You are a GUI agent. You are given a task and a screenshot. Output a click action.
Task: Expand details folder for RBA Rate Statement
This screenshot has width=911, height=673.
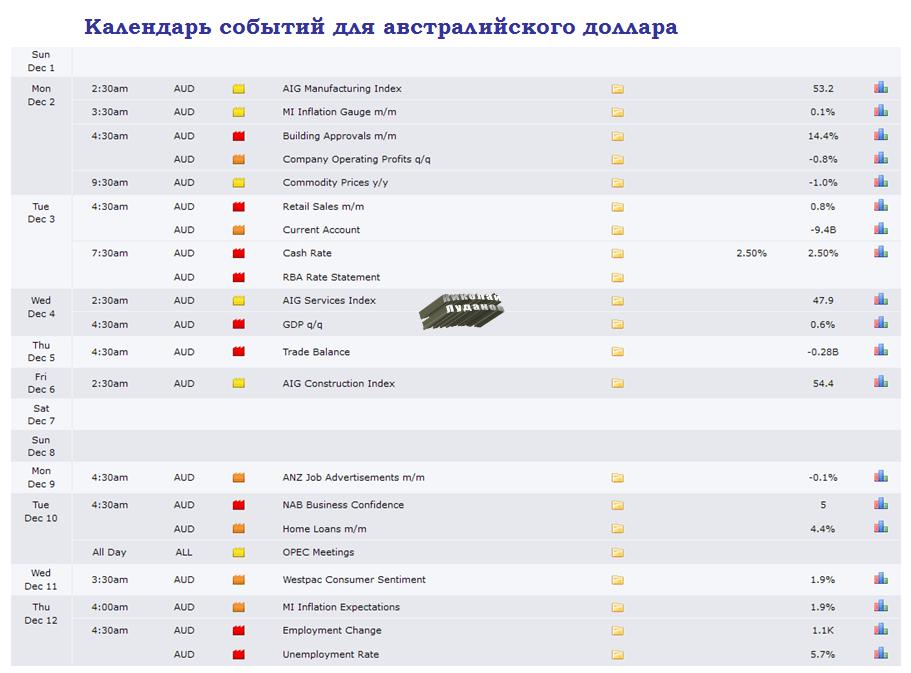(617, 278)
